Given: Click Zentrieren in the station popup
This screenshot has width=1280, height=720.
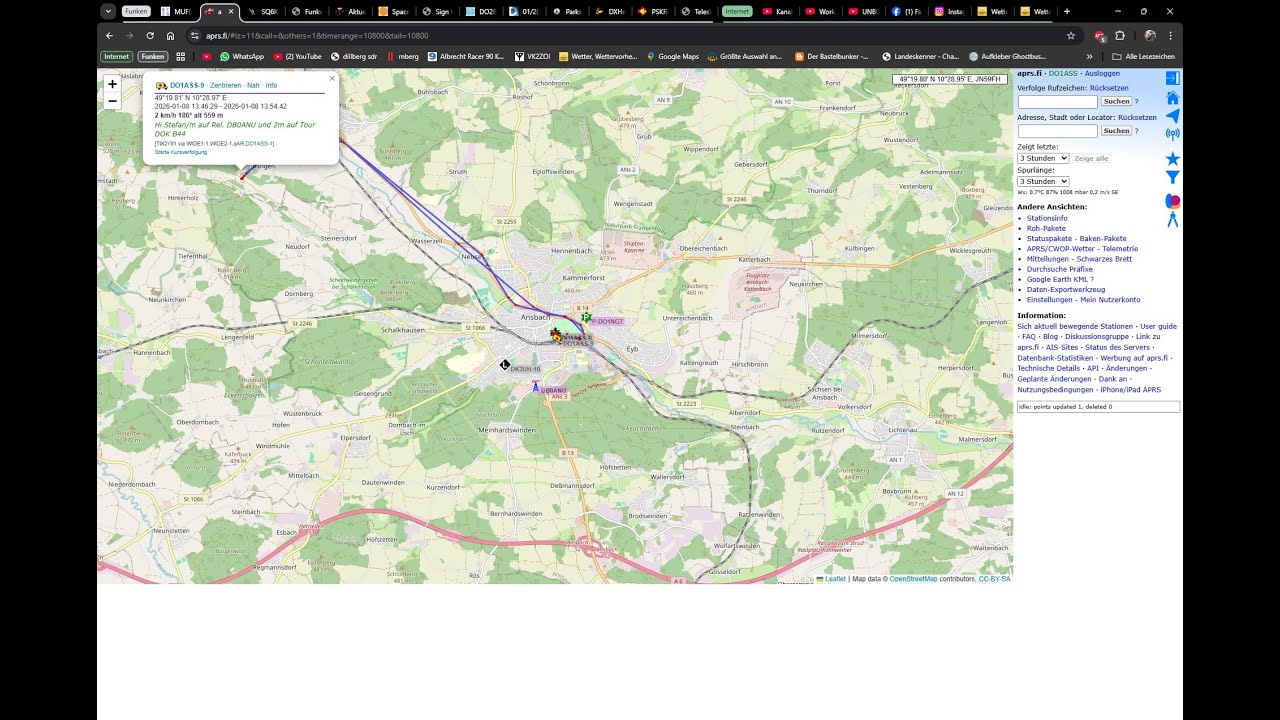Looking at the screenshot, I should click(225, 86).
